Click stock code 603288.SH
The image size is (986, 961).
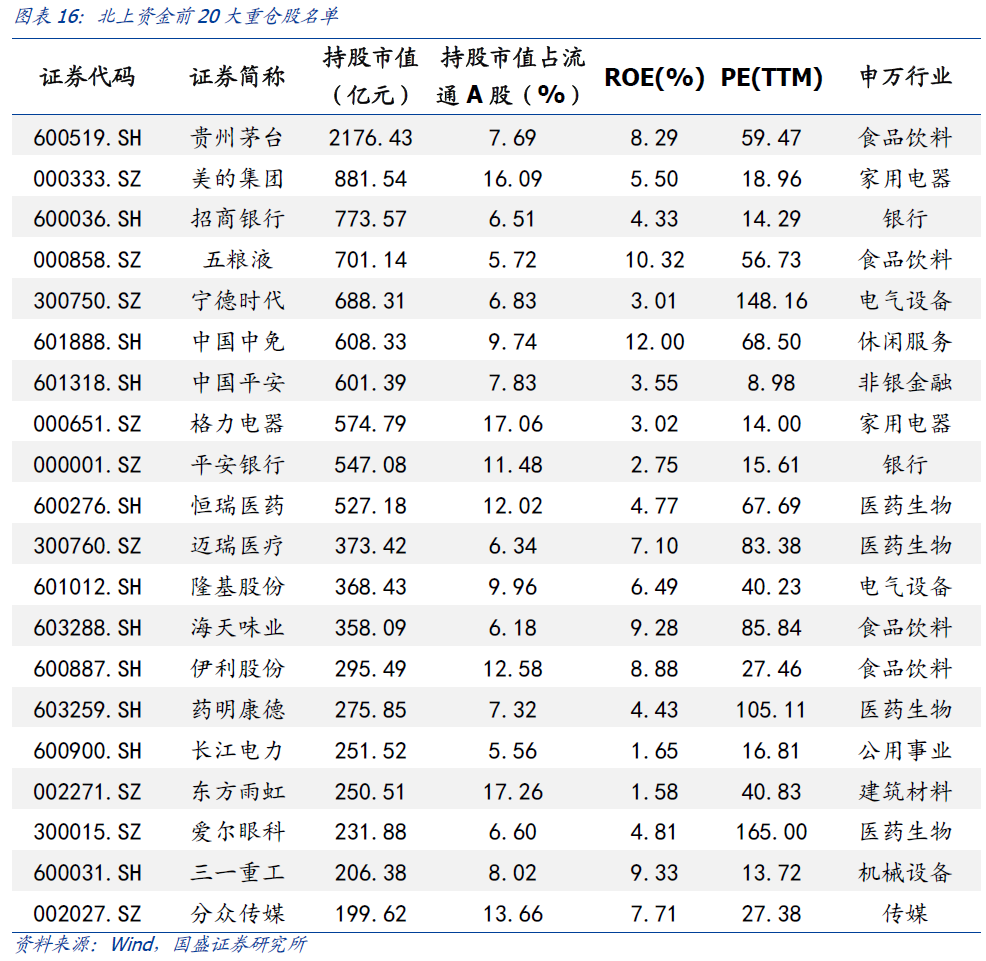click(x=87, y=628)
